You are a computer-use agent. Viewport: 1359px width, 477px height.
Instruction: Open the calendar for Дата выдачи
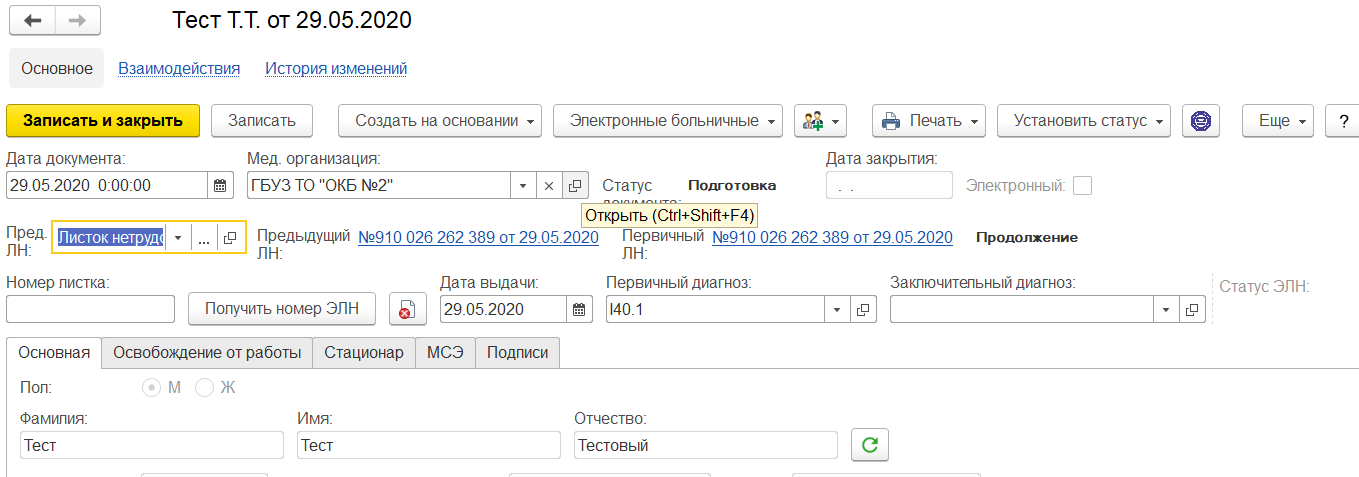[x=579, y=310]
